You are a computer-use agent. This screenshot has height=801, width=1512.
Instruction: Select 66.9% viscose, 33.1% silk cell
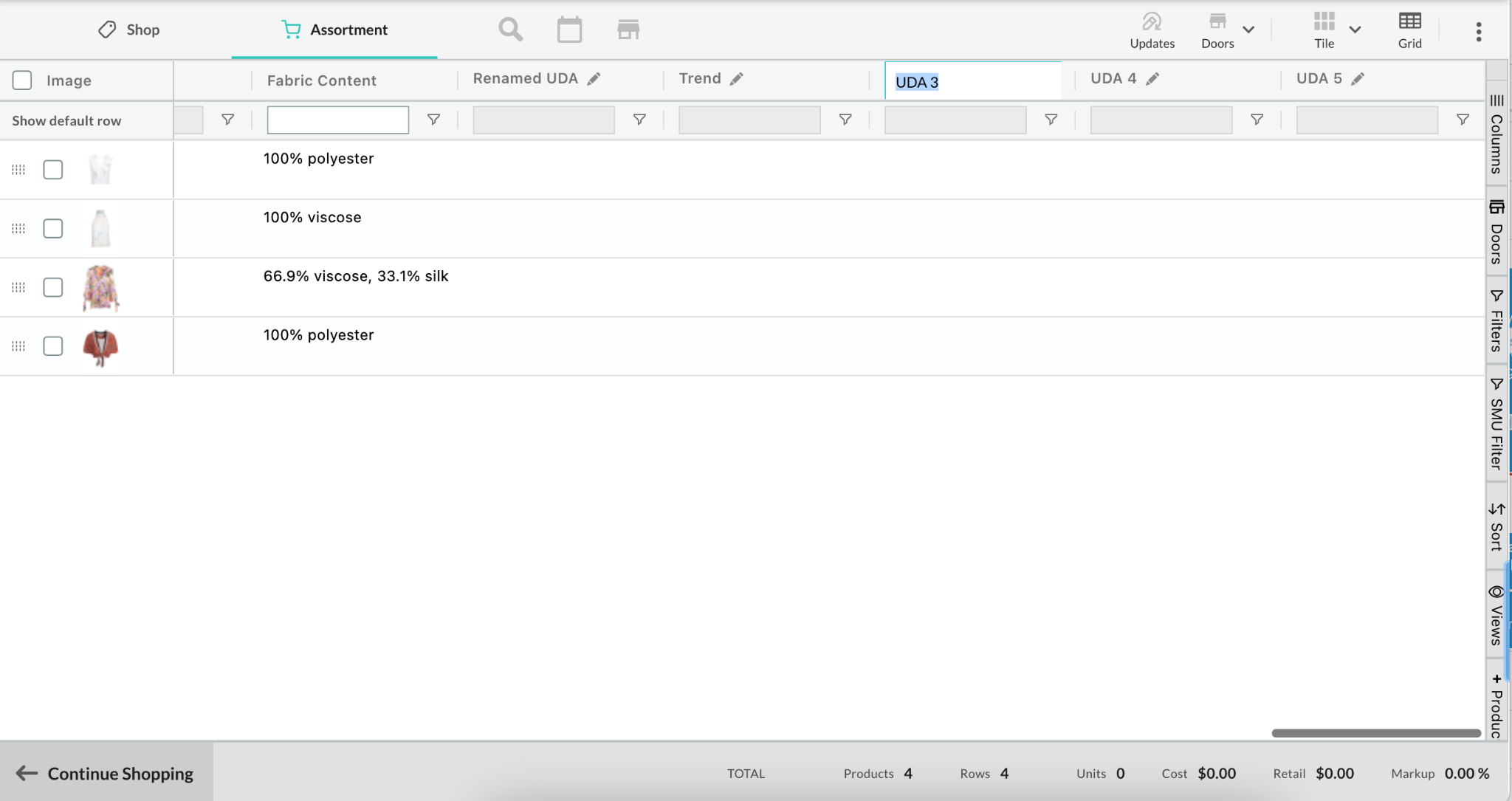pyautogui.click(x=356, y=276)
